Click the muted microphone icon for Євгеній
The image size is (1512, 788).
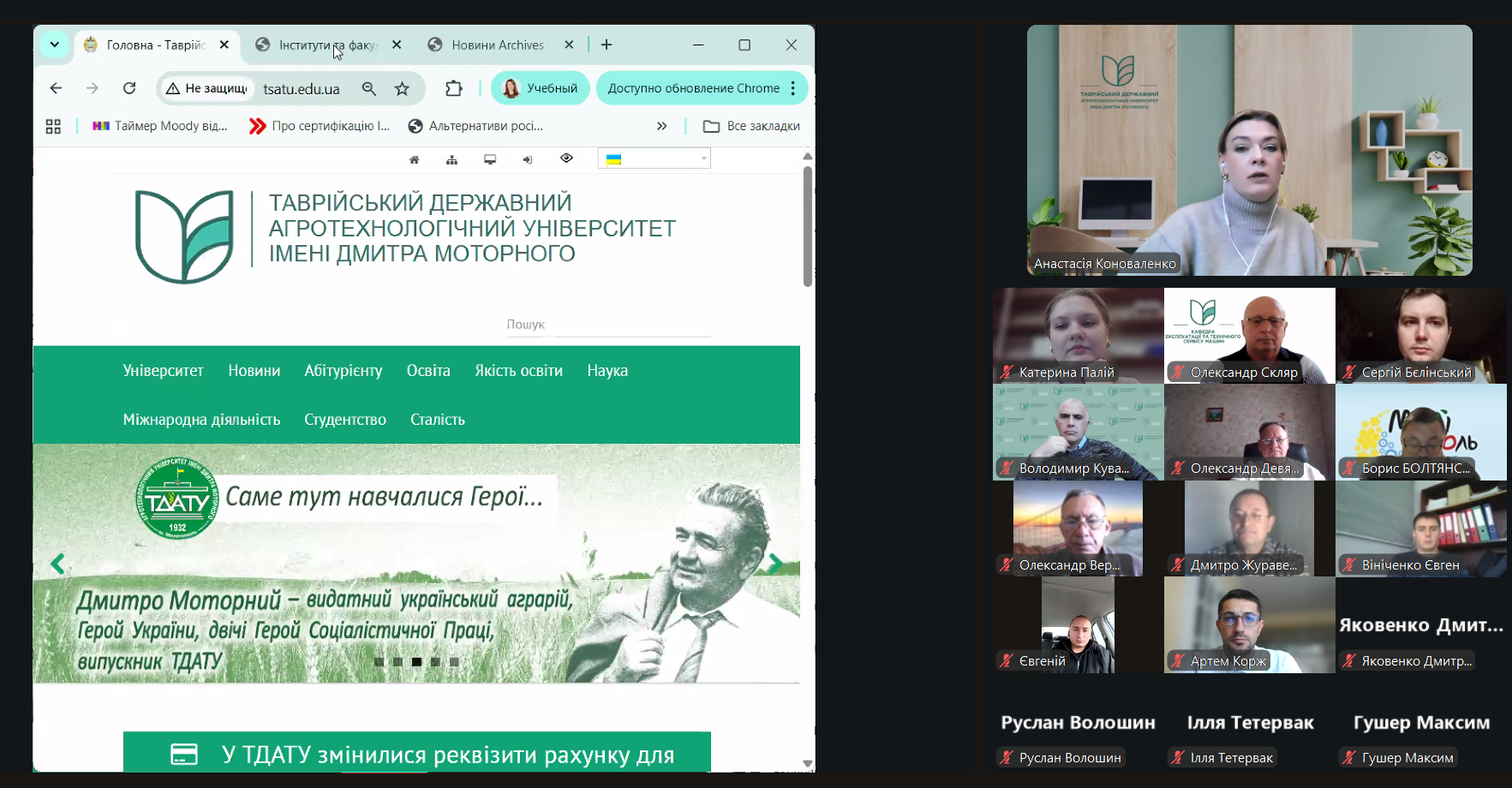(x=1007, y=661)
